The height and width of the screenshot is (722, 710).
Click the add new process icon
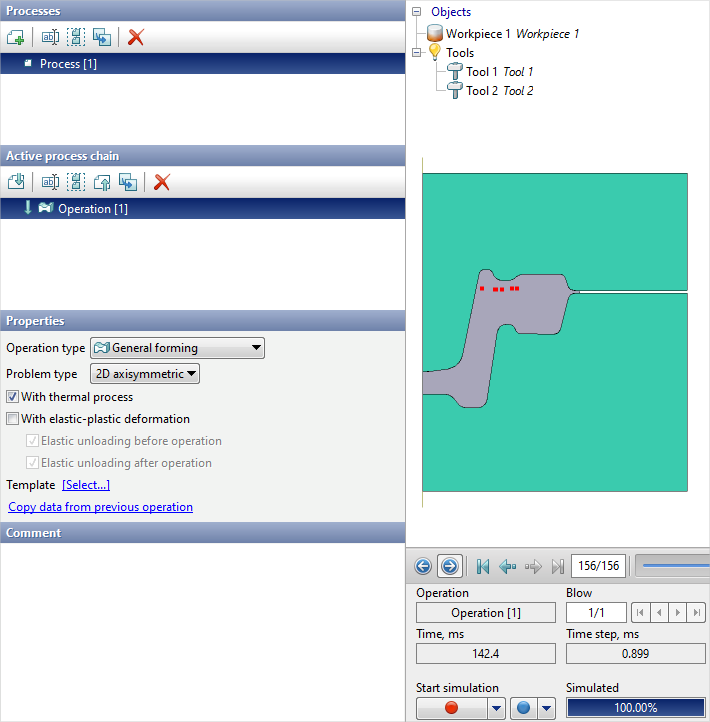coord(15,37)
